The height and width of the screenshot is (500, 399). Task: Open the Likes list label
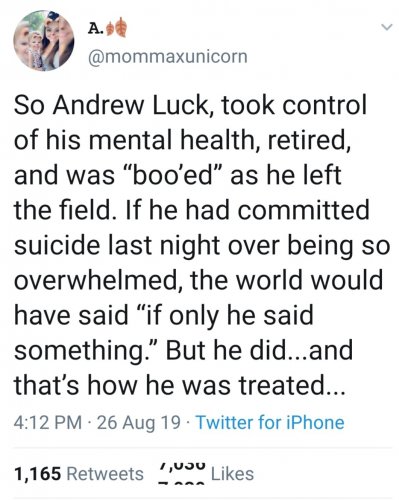(x=232, y=474)
